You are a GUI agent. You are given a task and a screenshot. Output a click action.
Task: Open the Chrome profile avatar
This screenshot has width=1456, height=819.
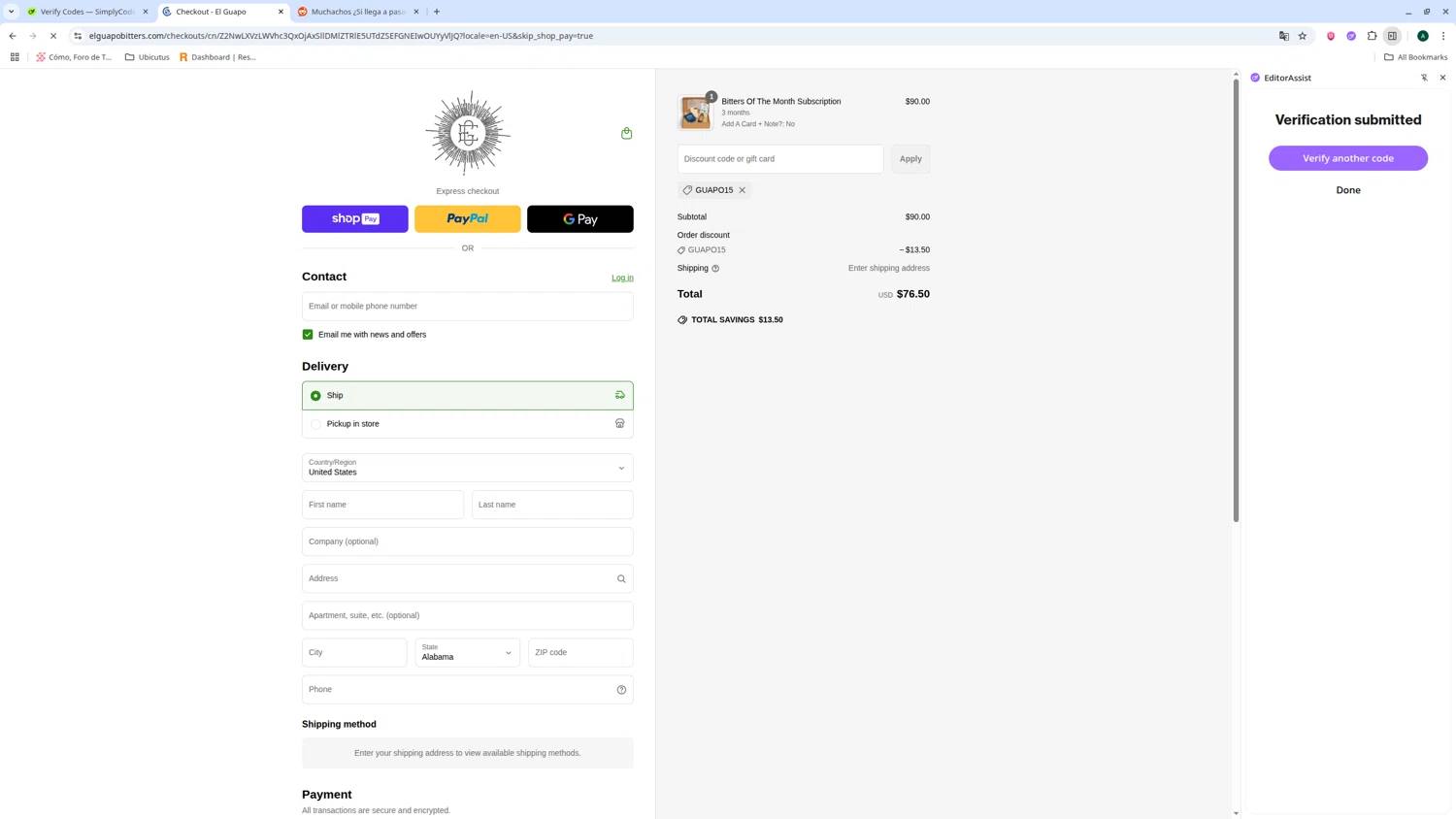(1422, 36)
